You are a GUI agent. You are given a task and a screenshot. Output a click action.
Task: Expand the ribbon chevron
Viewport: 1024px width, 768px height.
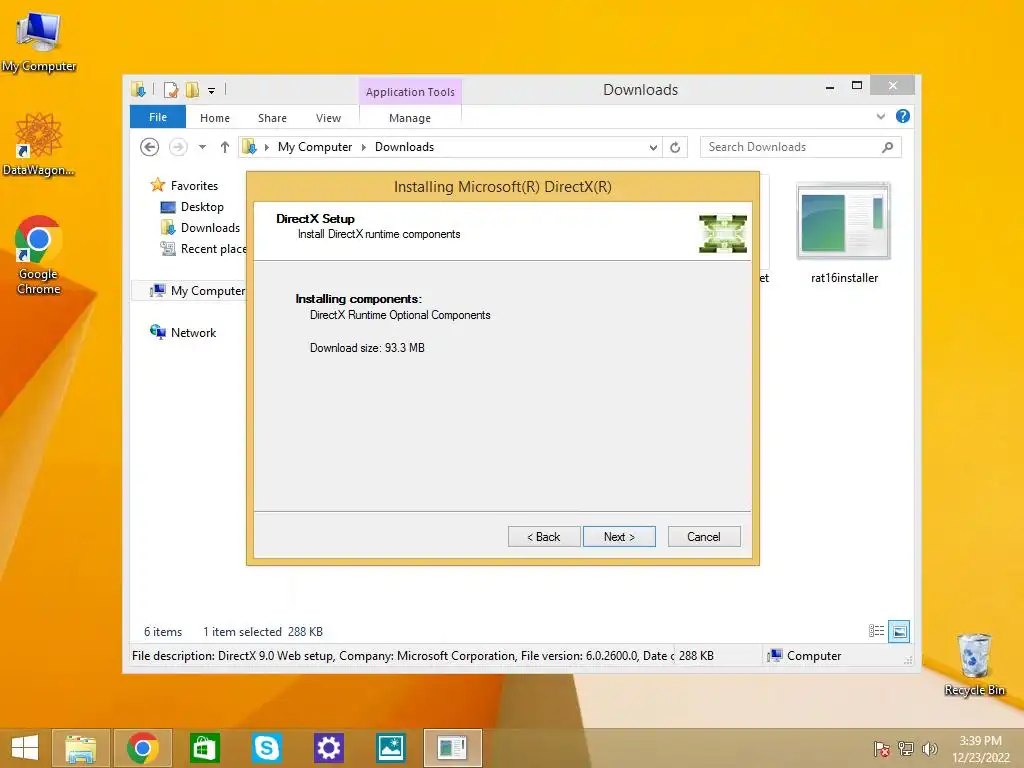pyautogui.click(x=880, y=116)
